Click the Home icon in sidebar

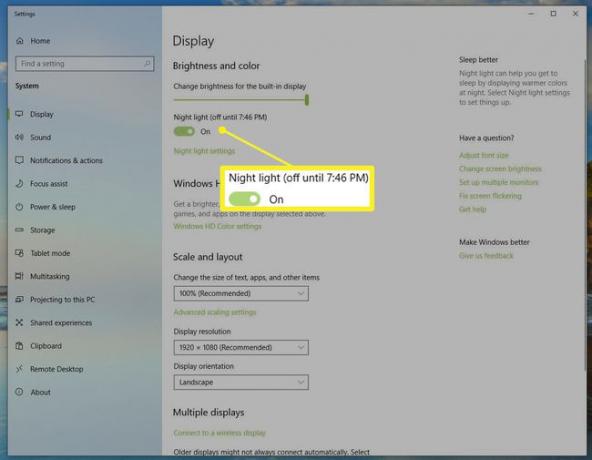(x=20, y=41)
